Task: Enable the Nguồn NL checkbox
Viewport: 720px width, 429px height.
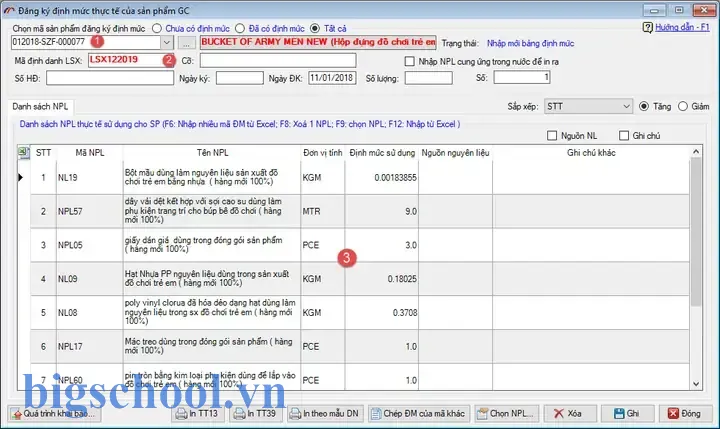Action: [x=552, y=135]
